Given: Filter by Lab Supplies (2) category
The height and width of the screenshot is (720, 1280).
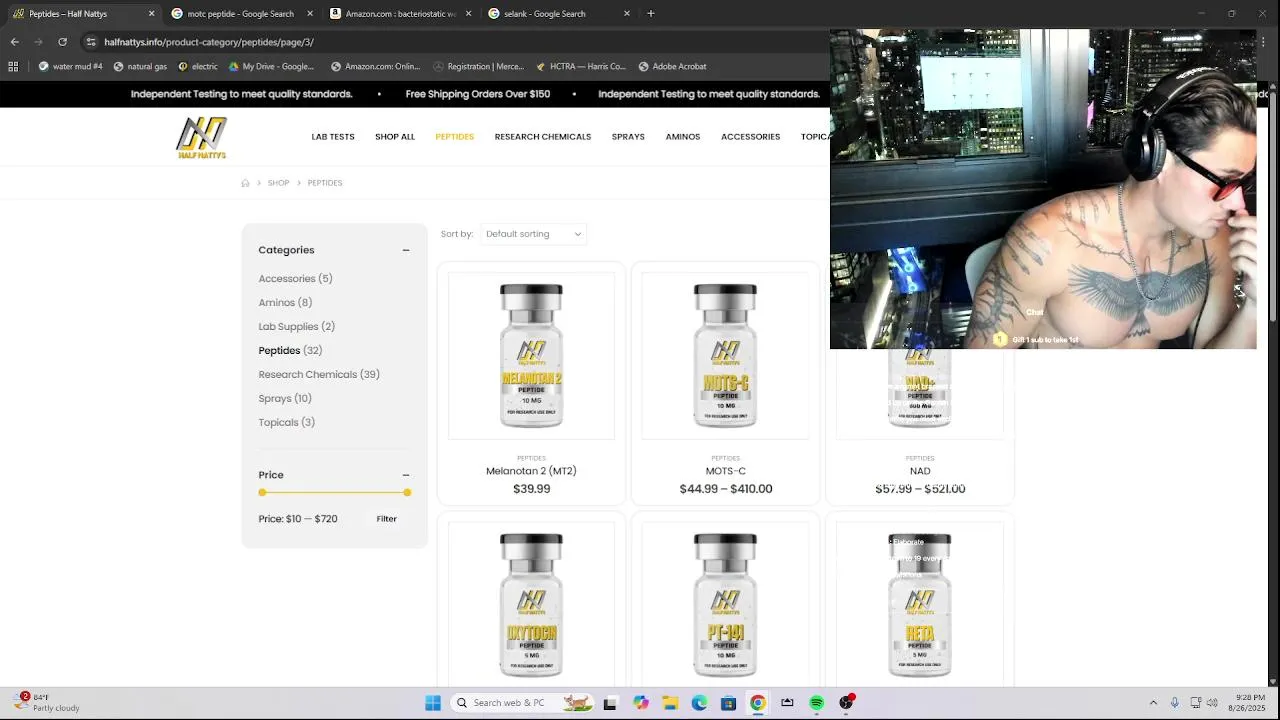Looking at the screenshot, I should 296,327.
